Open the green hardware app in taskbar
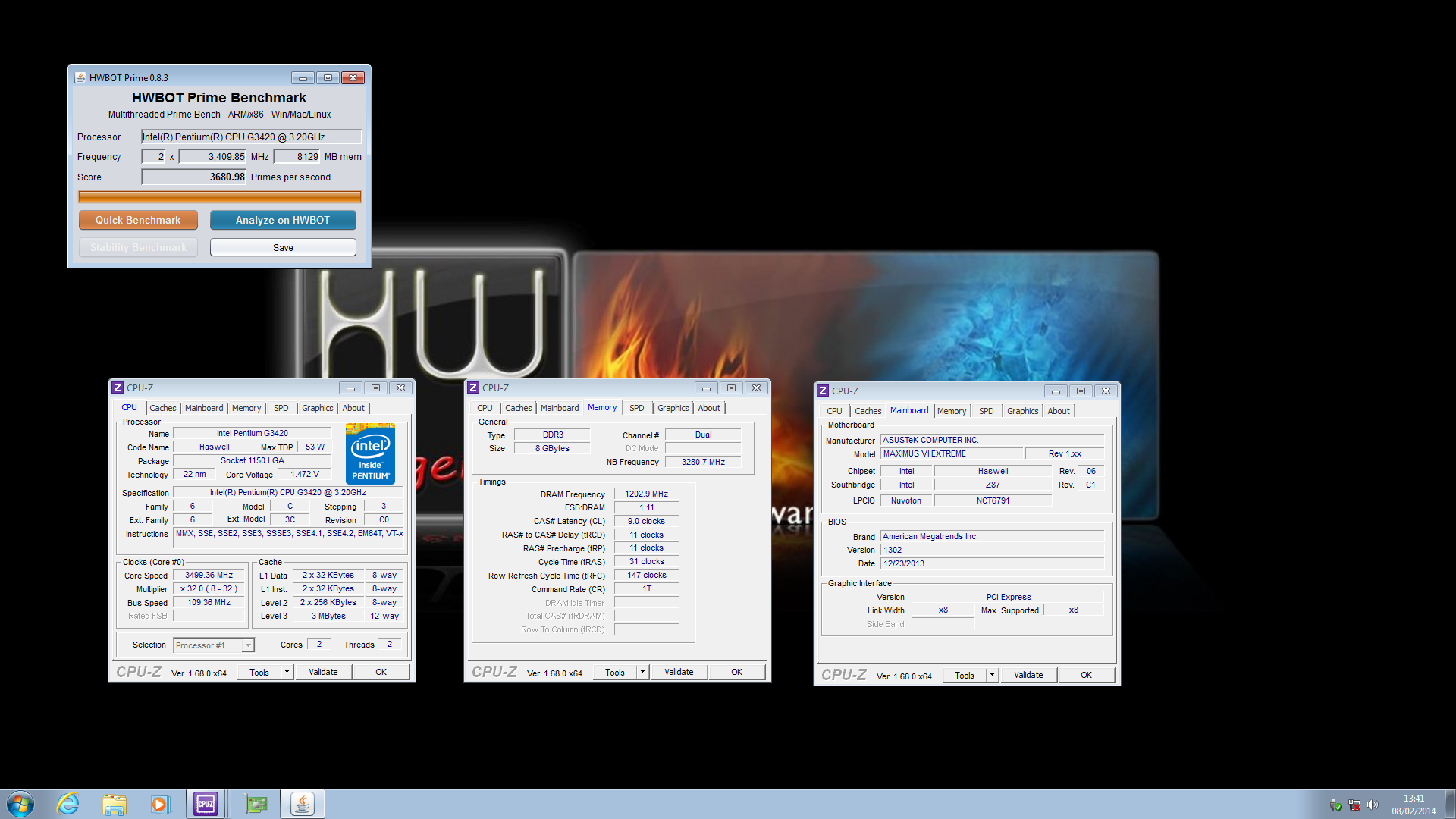The image size is (1456, 819). [x=256, y=804]
